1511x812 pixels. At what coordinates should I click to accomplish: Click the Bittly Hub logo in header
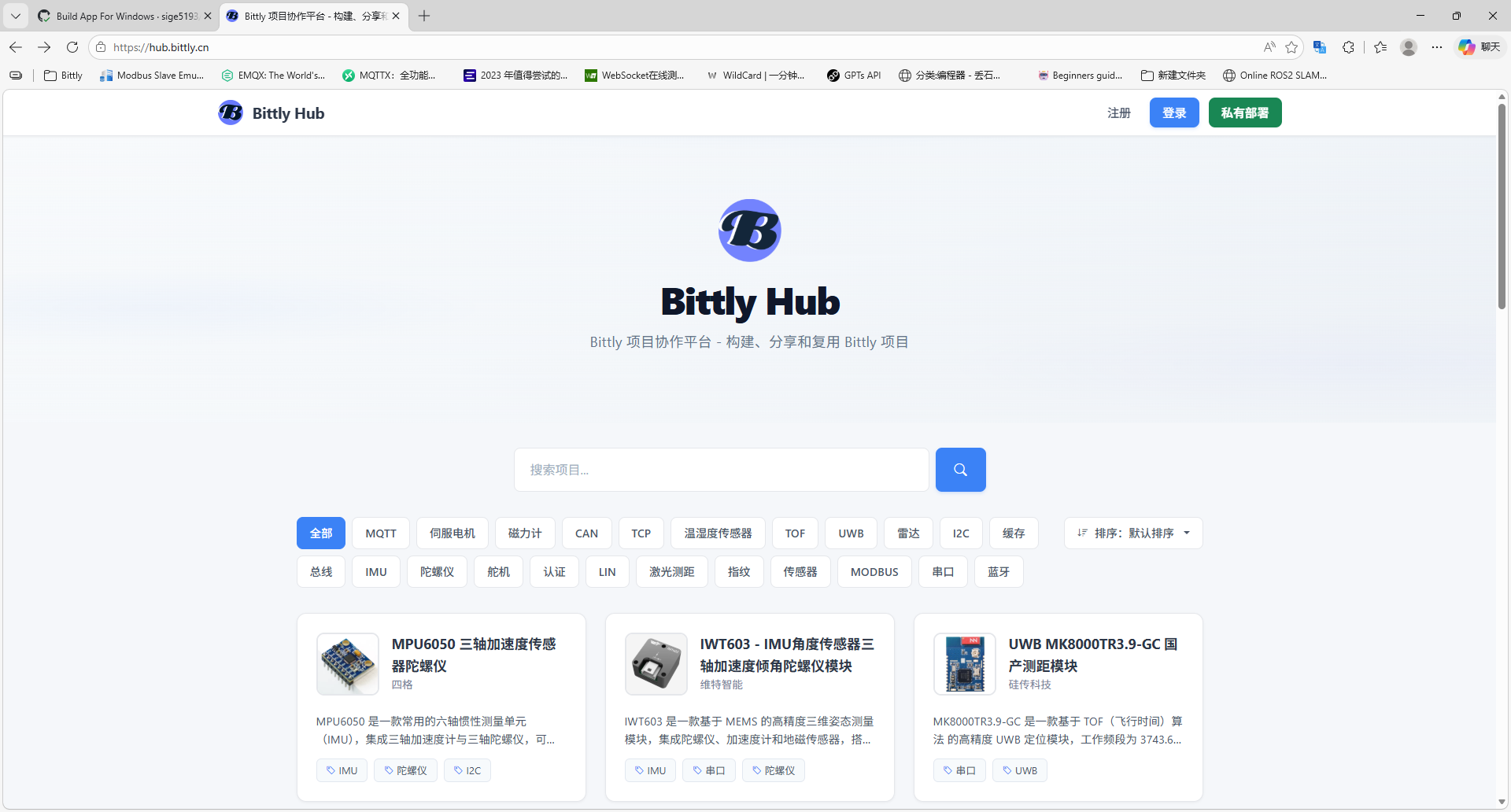[x=272, y=113]
